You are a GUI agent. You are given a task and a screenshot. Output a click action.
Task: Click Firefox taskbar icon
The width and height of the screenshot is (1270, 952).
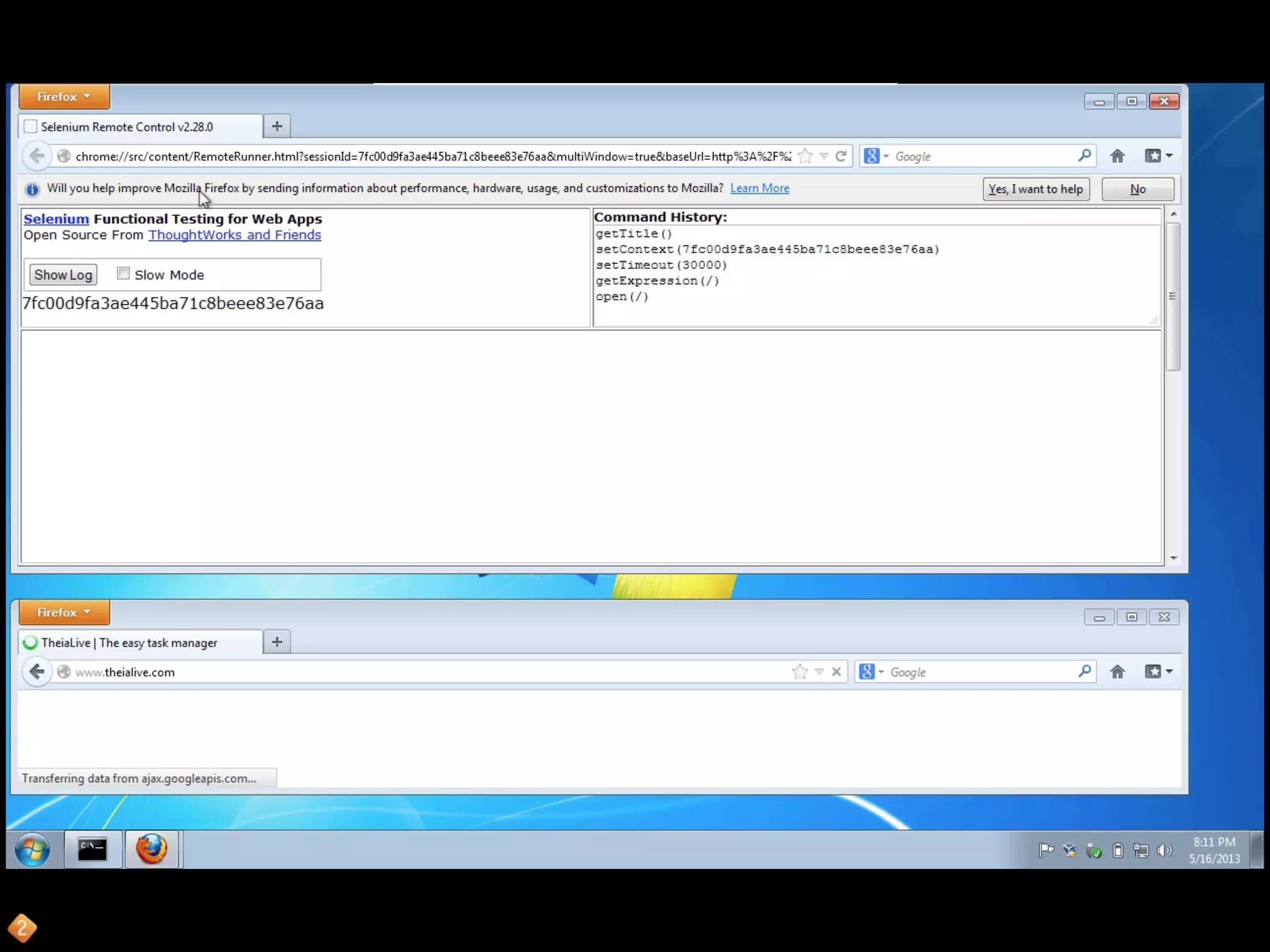tap(152, 849)
